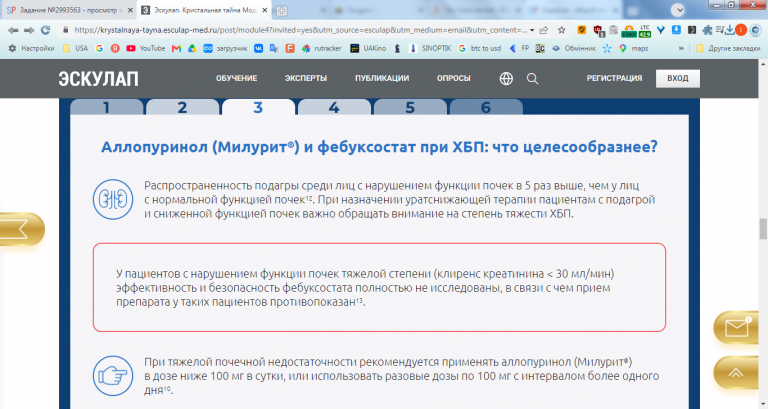
Task: Open the browser downloads arrow icon
Action: [x=730, y=30]
